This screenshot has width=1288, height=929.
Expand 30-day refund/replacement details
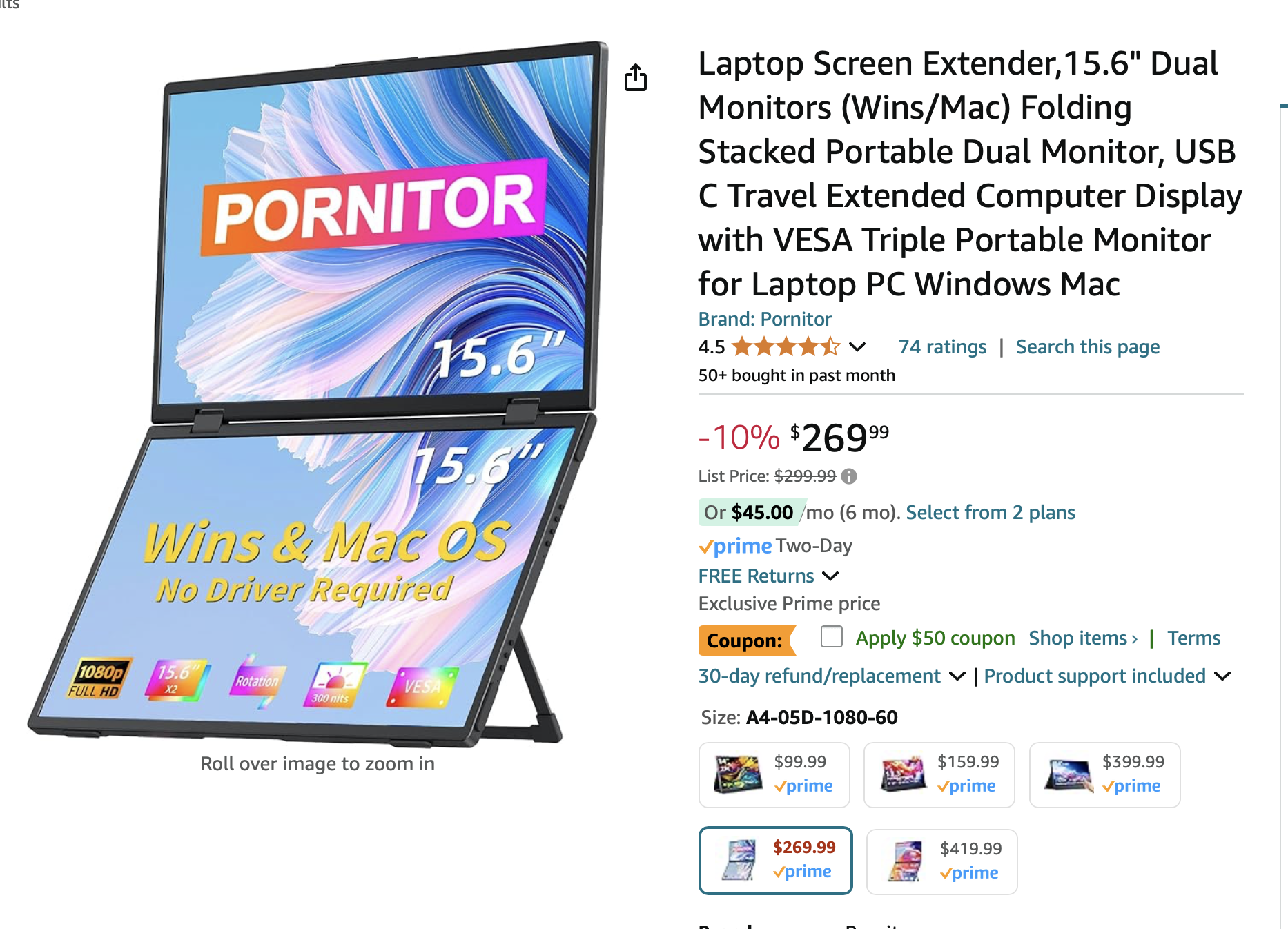pos(957,676)
